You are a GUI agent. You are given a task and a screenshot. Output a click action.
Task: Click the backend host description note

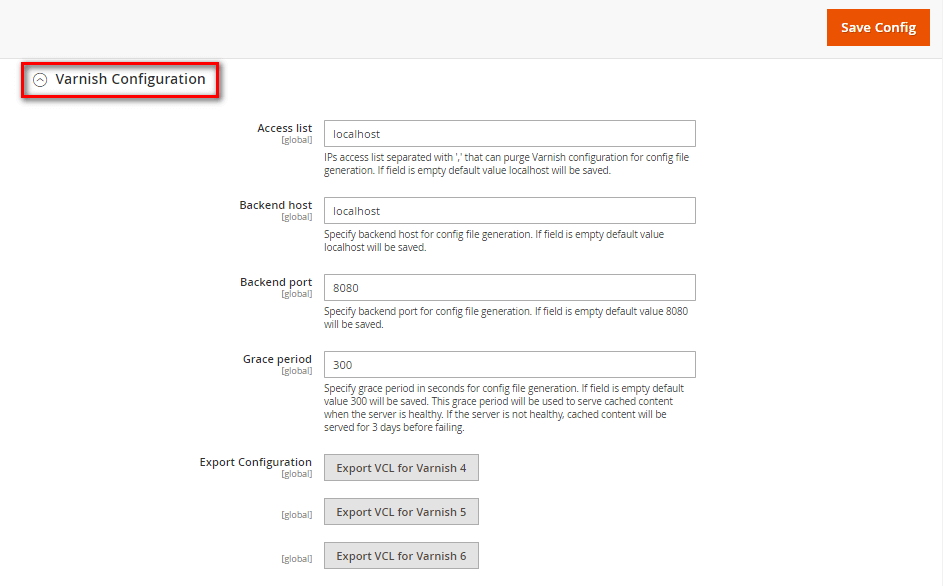[494, 241]
